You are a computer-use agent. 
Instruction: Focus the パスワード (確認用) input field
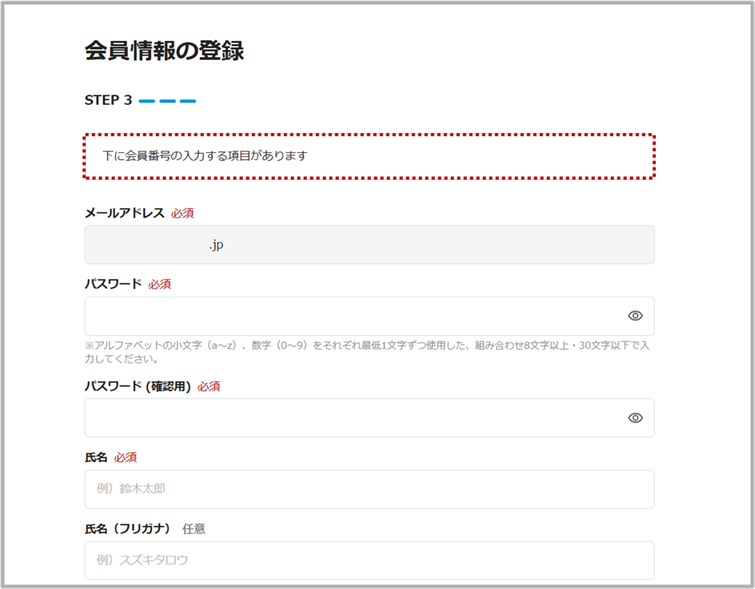point(369,418)
